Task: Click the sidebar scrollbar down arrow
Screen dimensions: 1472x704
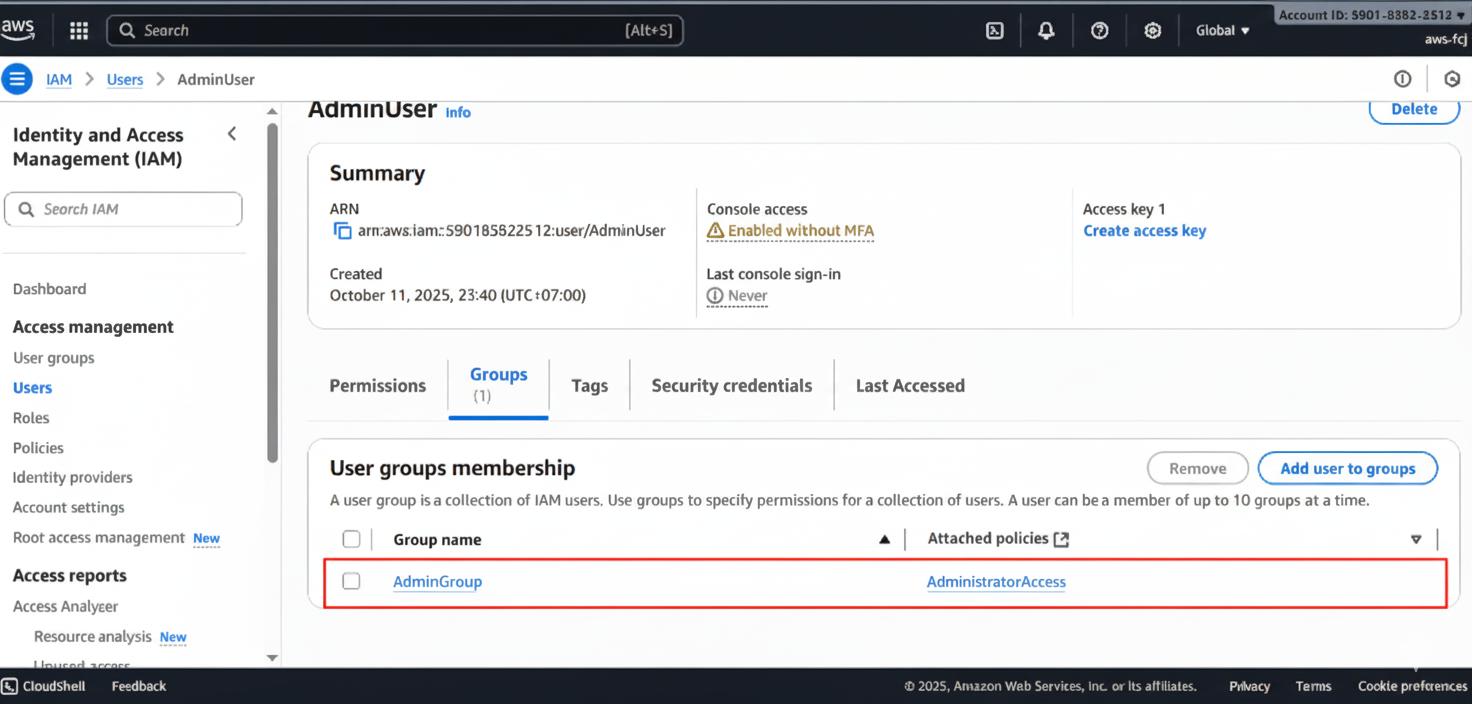Action: (272, 658)
